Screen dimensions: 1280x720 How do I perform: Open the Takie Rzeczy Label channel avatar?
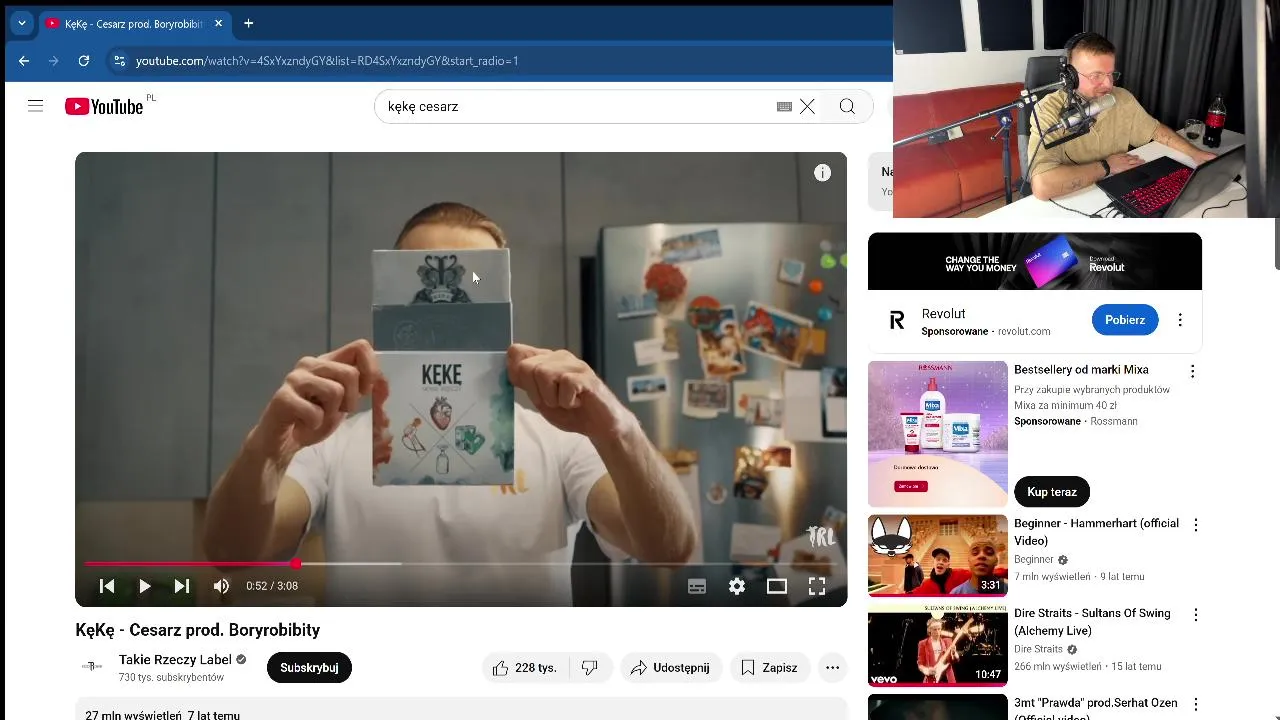click(x=91, y=667)
